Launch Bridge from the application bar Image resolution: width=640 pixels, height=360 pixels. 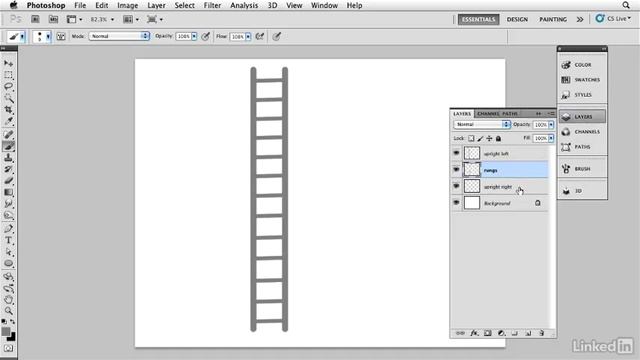36,19
